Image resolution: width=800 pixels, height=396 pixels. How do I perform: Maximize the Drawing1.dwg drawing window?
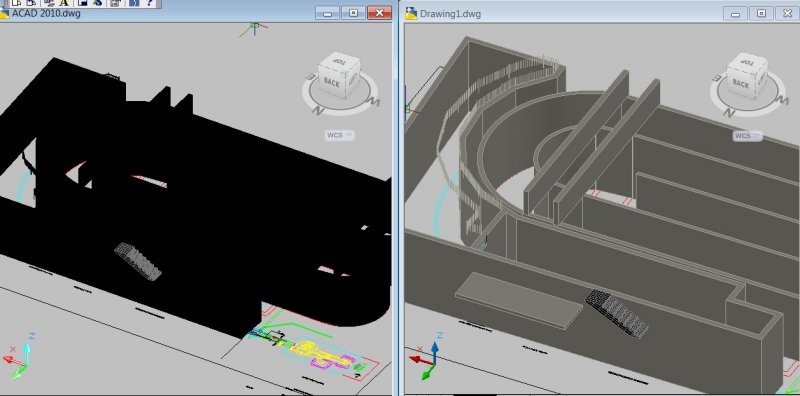pyautogui.click(x=761, y=13)
